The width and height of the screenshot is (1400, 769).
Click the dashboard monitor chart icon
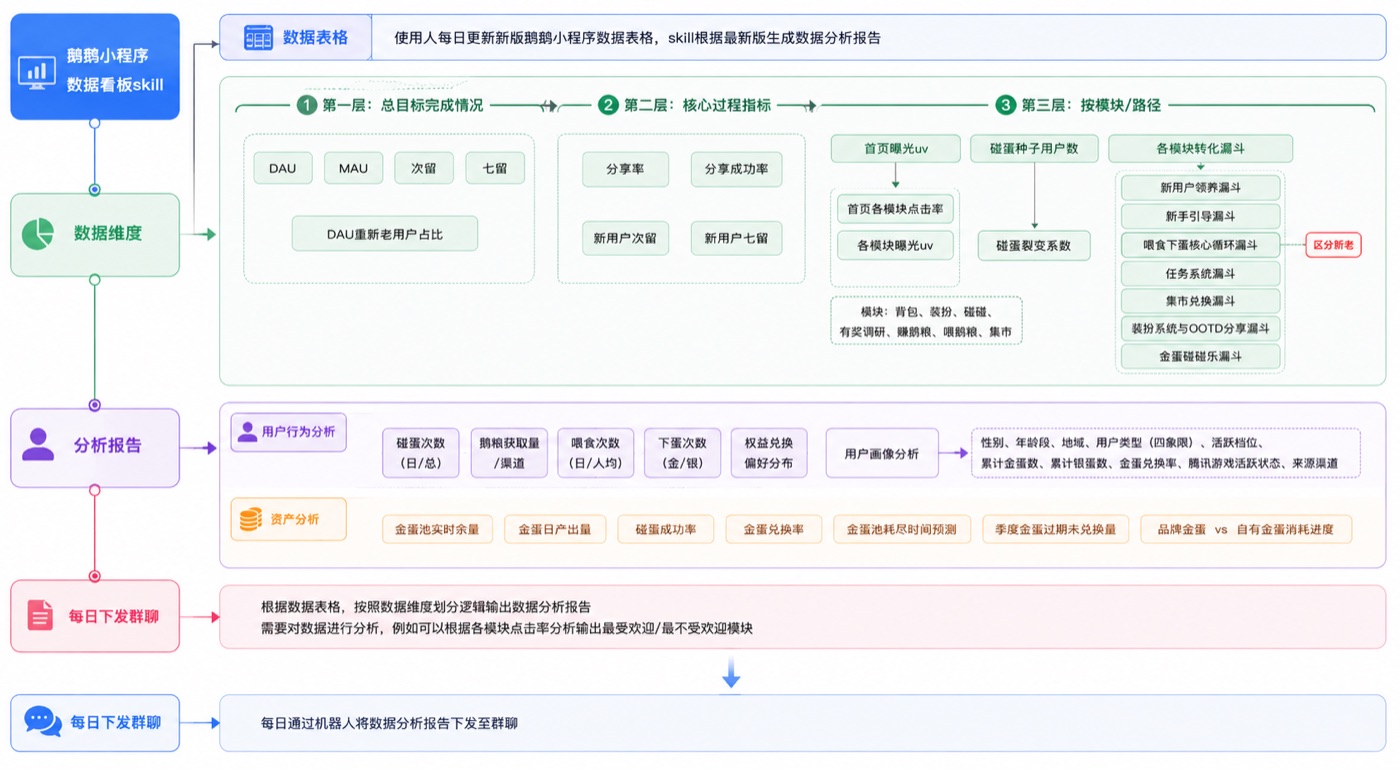(x=37, y=72)
